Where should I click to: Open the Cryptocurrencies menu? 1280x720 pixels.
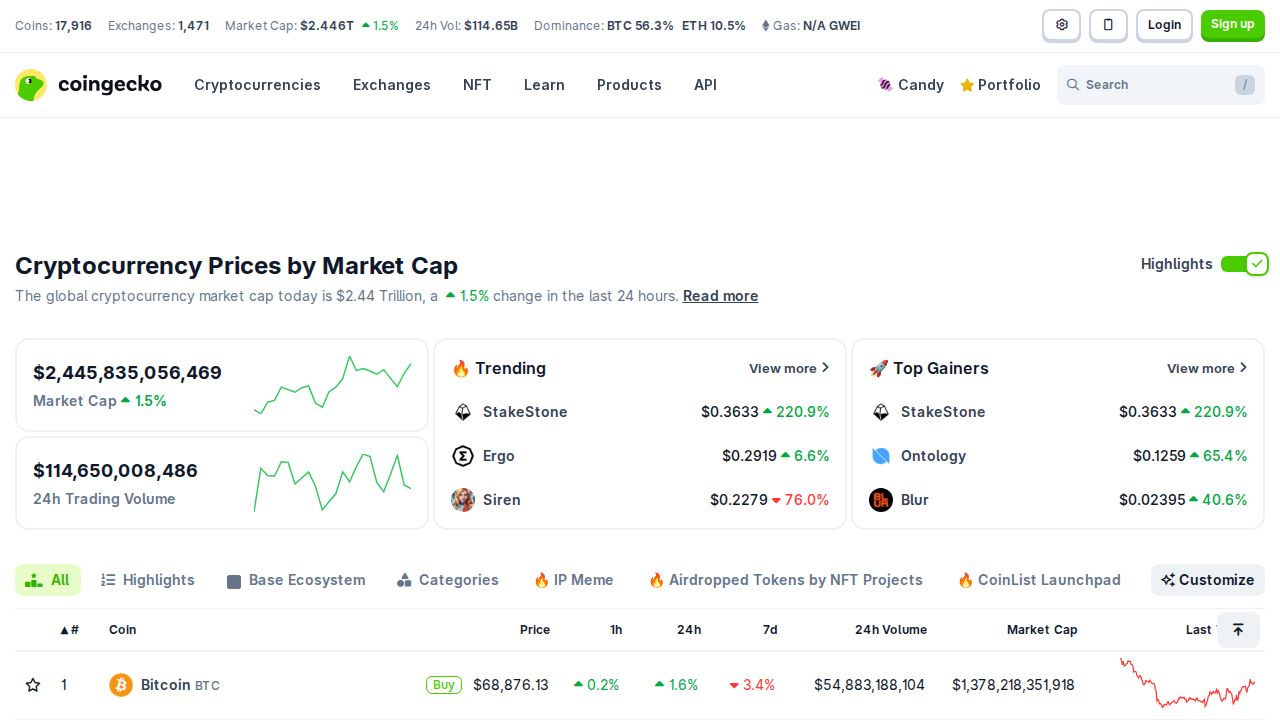coord(257,85)
